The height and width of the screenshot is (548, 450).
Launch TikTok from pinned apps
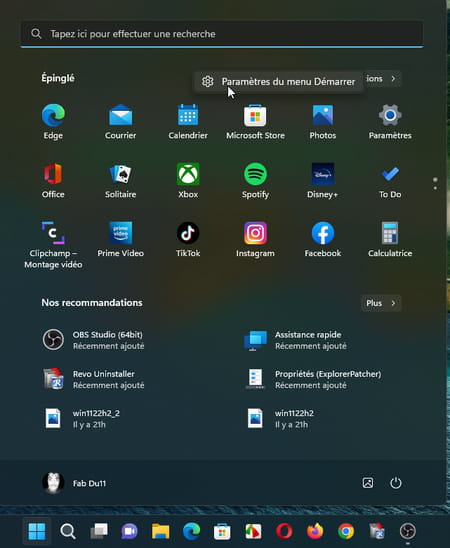click(188, 240)
